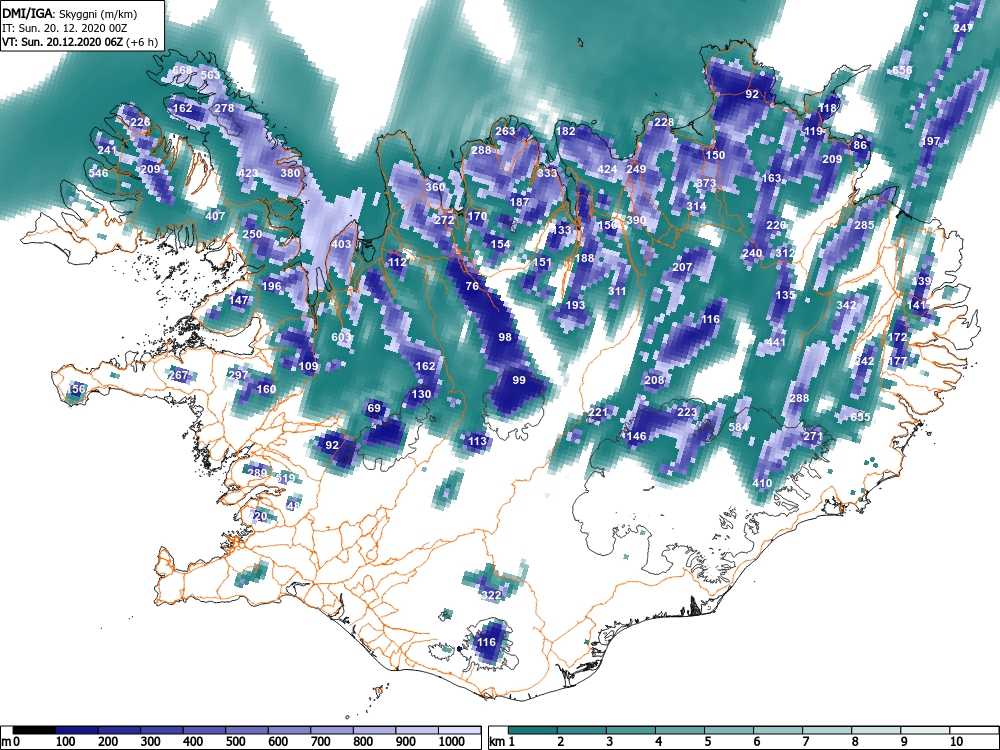Viewport: 1000px width, 750px height.
Task: Click the visibility value 314
Action: click(696, 206)
